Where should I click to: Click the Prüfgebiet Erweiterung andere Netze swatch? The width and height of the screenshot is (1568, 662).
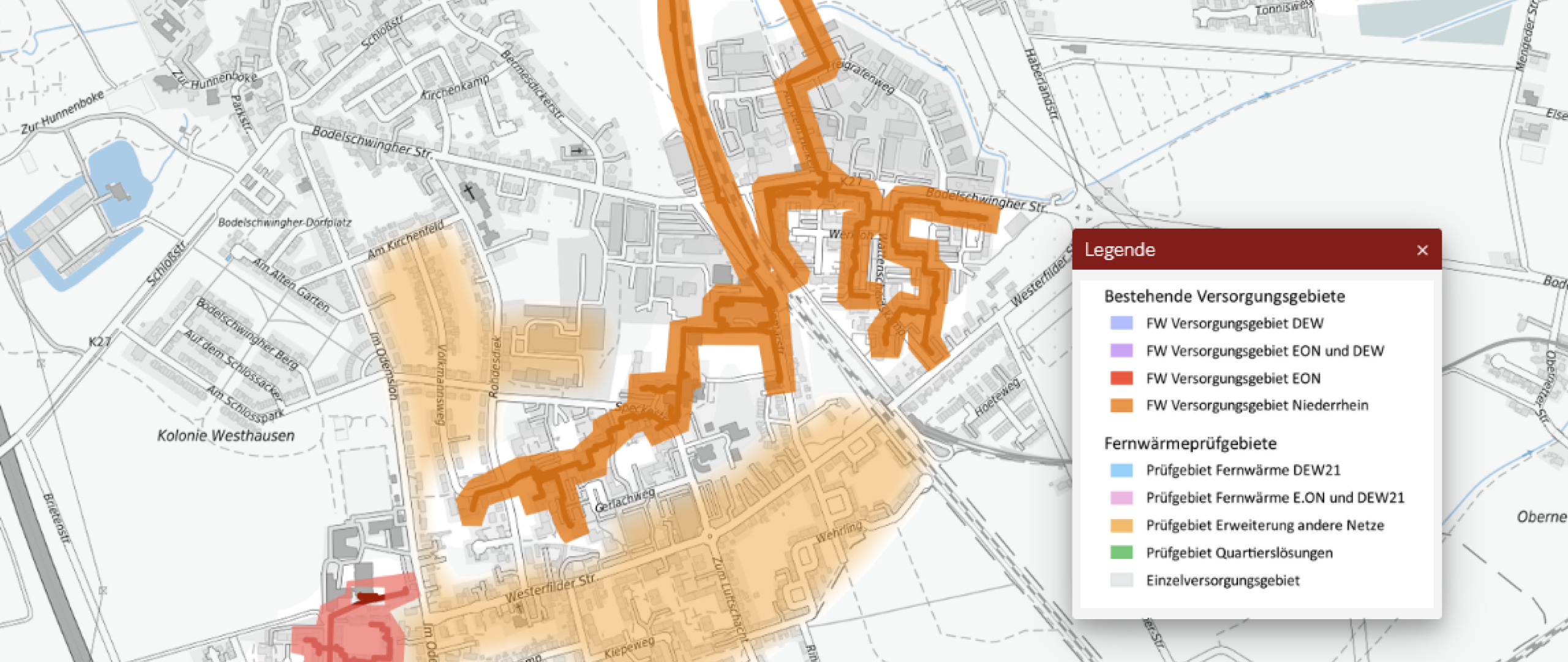[x=1121, y=525]
